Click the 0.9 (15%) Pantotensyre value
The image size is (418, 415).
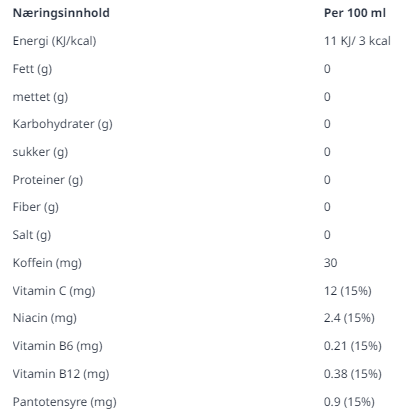tap(349, 402)
